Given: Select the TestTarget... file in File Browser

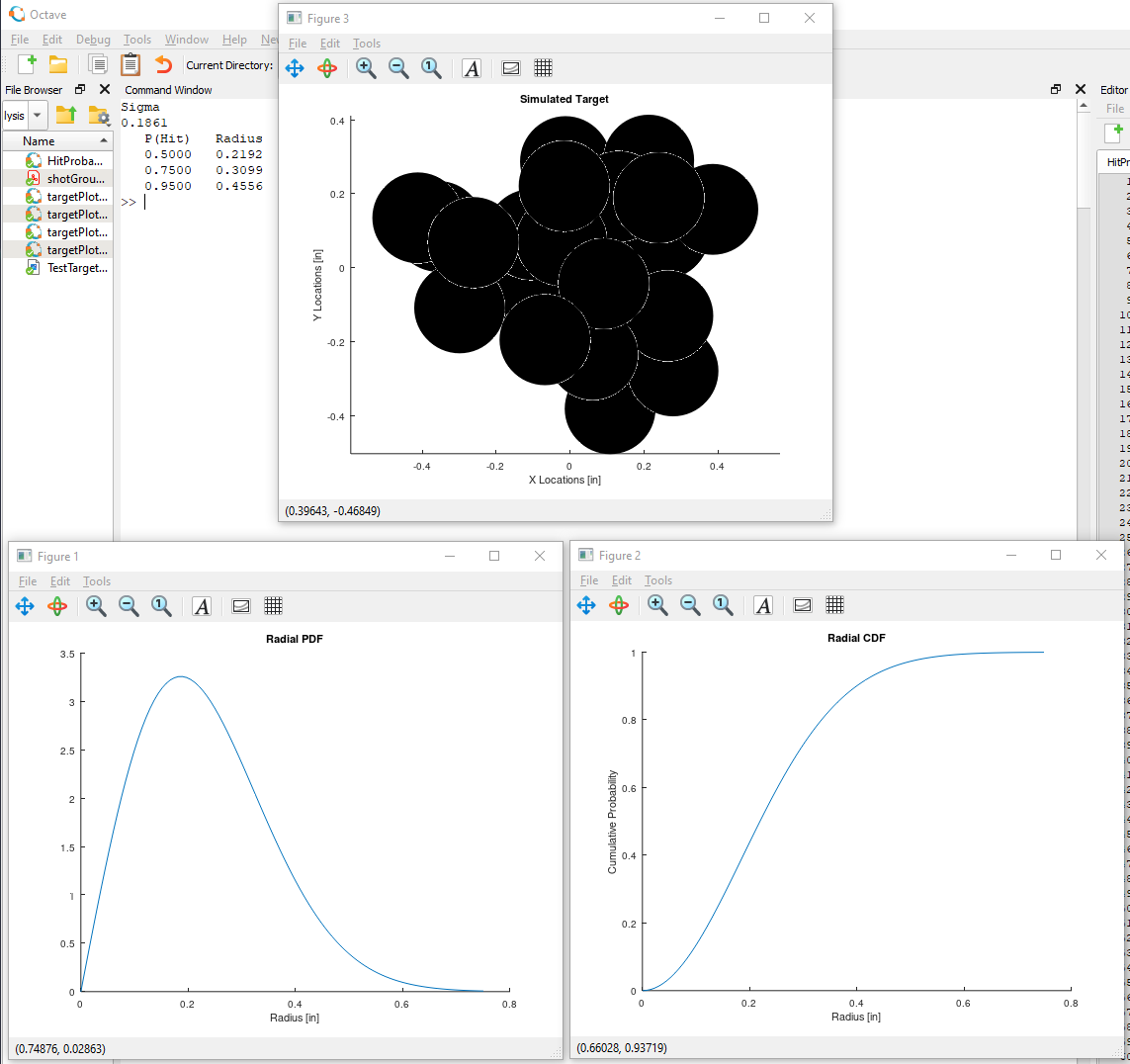Looking at the screenshot, I should 57,268.
